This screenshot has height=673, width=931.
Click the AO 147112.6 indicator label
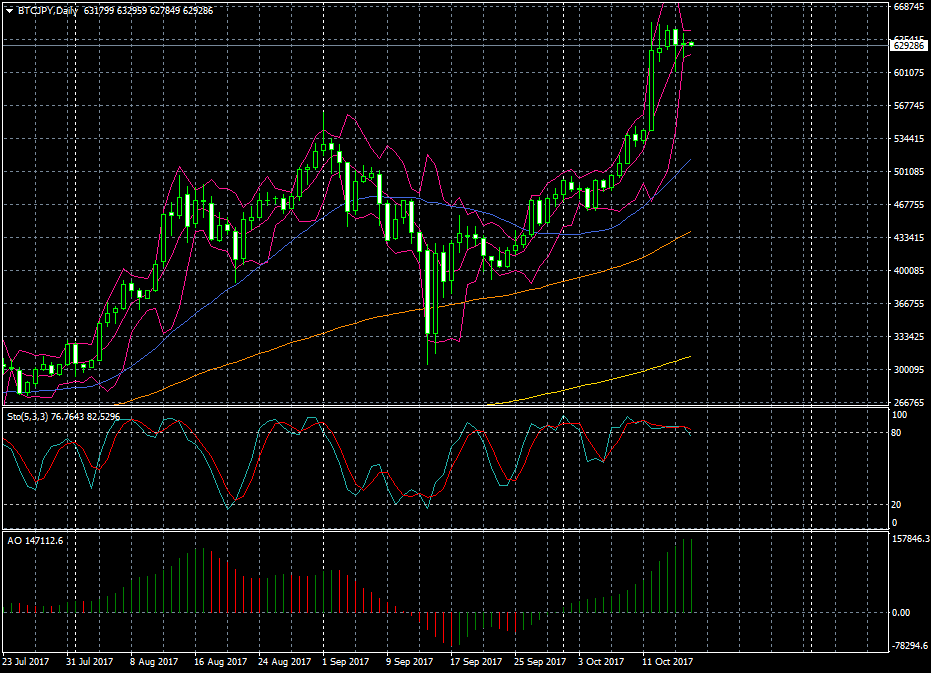tap(34, 540)
